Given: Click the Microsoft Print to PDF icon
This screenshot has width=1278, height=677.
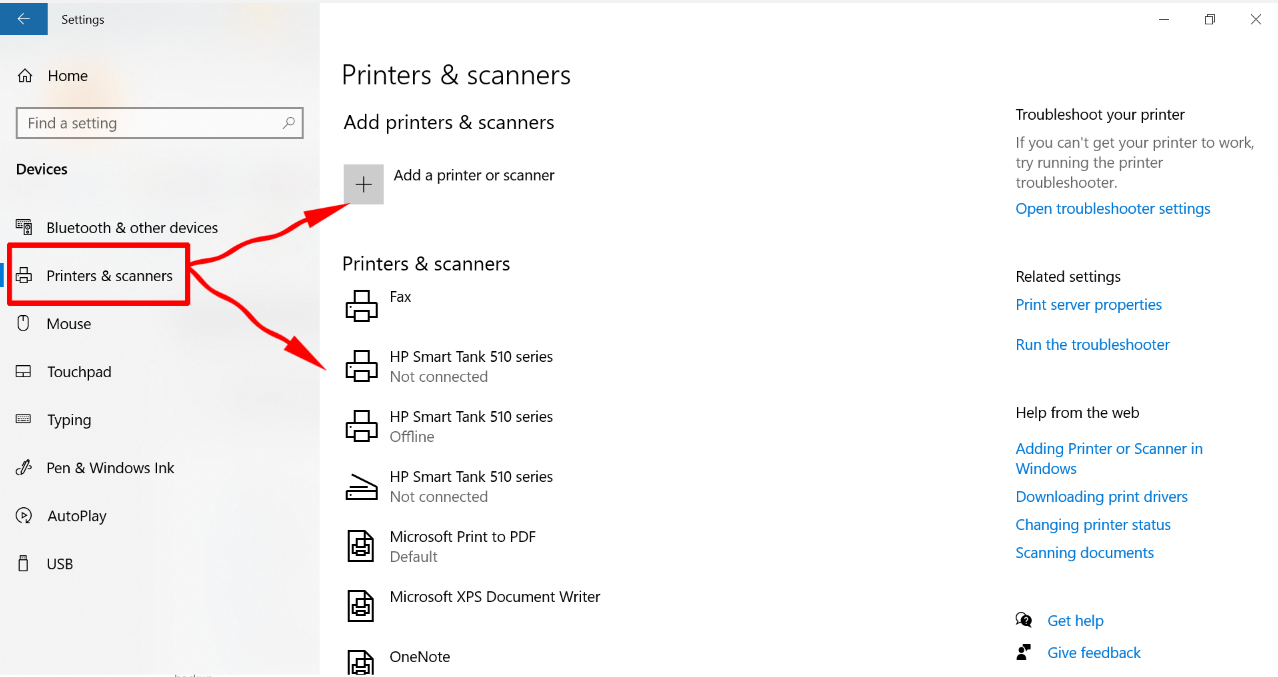Looking at the screenshot, I should click(361, 546).
